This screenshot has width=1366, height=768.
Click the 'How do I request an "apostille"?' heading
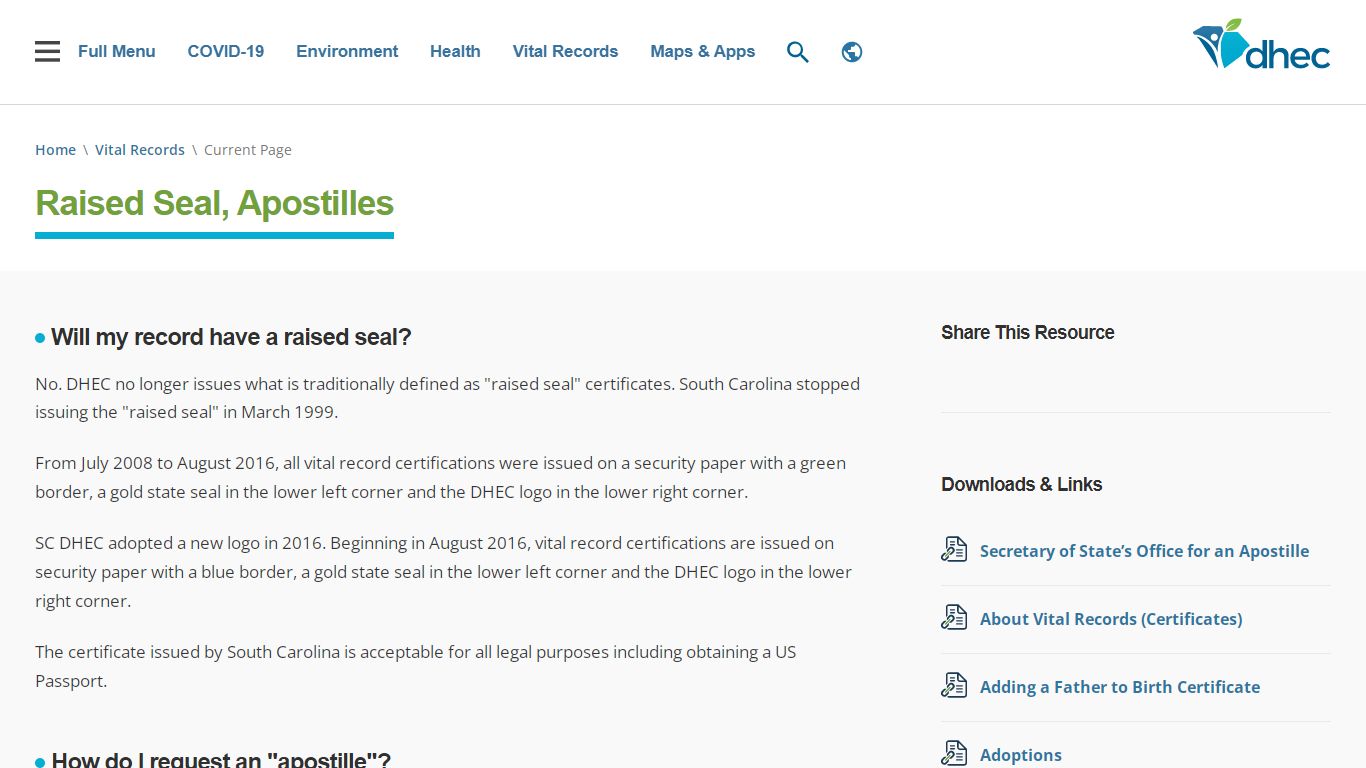(x=221, y=760)
